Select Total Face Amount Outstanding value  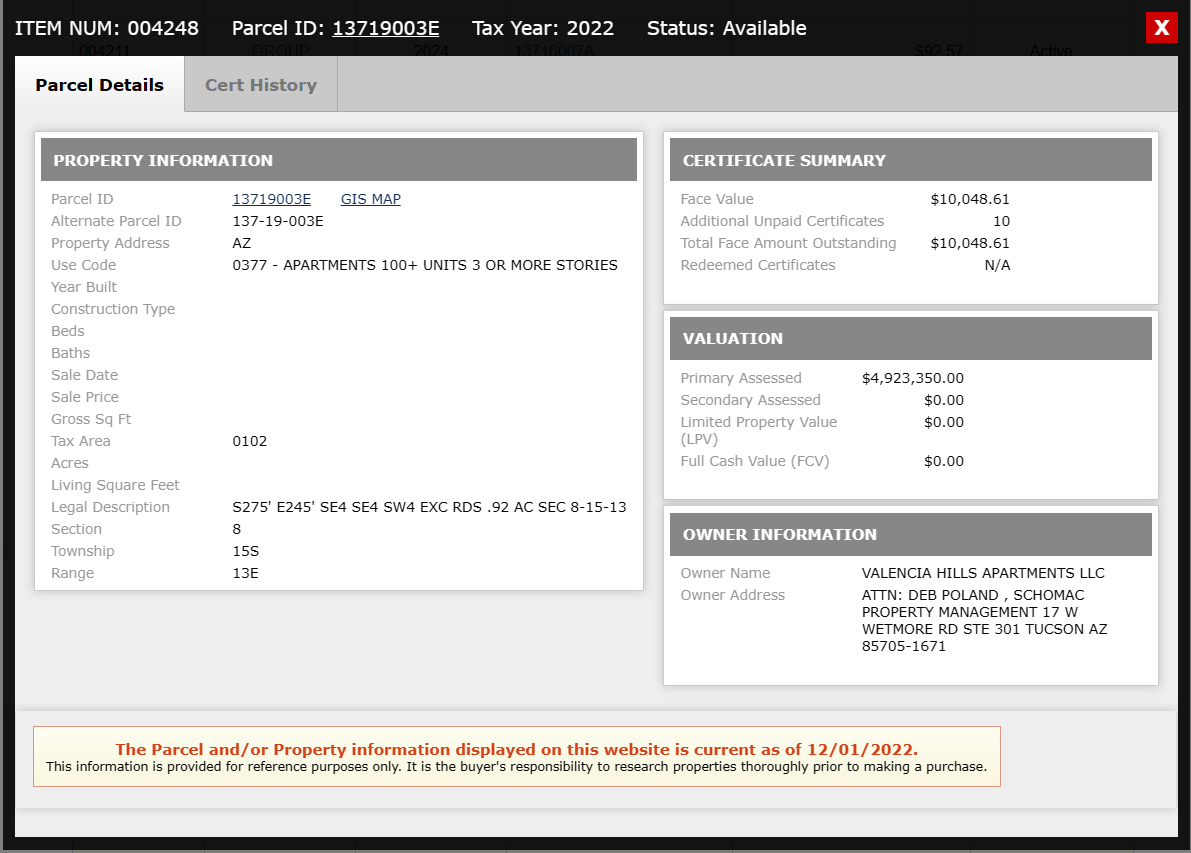970,243
